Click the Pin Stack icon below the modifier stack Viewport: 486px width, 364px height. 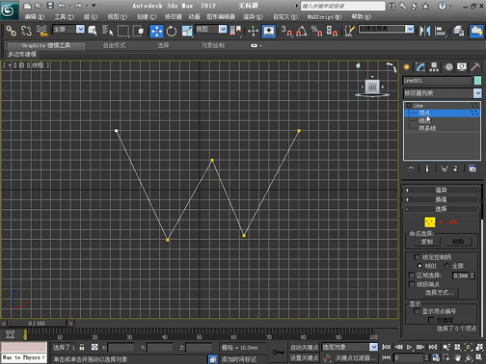pos(411,169)
